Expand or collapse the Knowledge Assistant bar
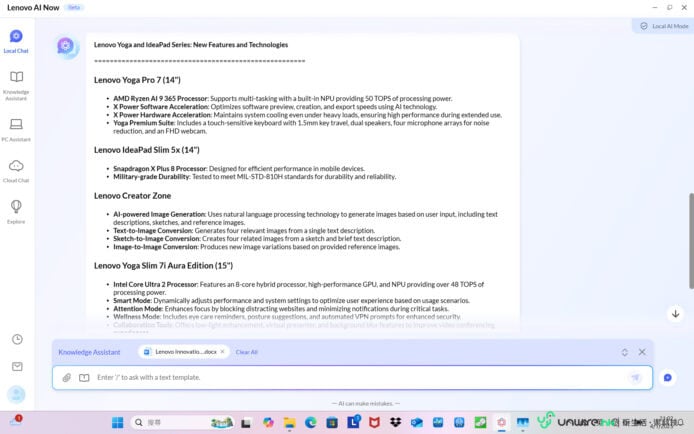The image size is (694, 434). (x=625, y=352)
